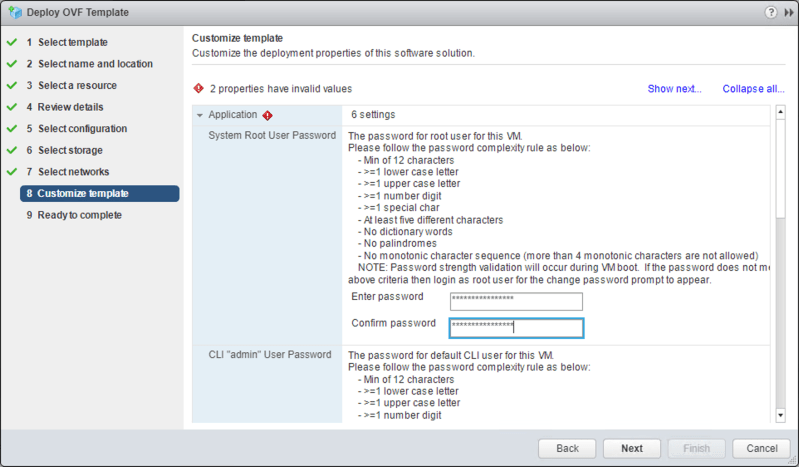Viewport: 799px width, 467px height.
Task: Click the red invalid properties warning icon
Action: point(198,89)
